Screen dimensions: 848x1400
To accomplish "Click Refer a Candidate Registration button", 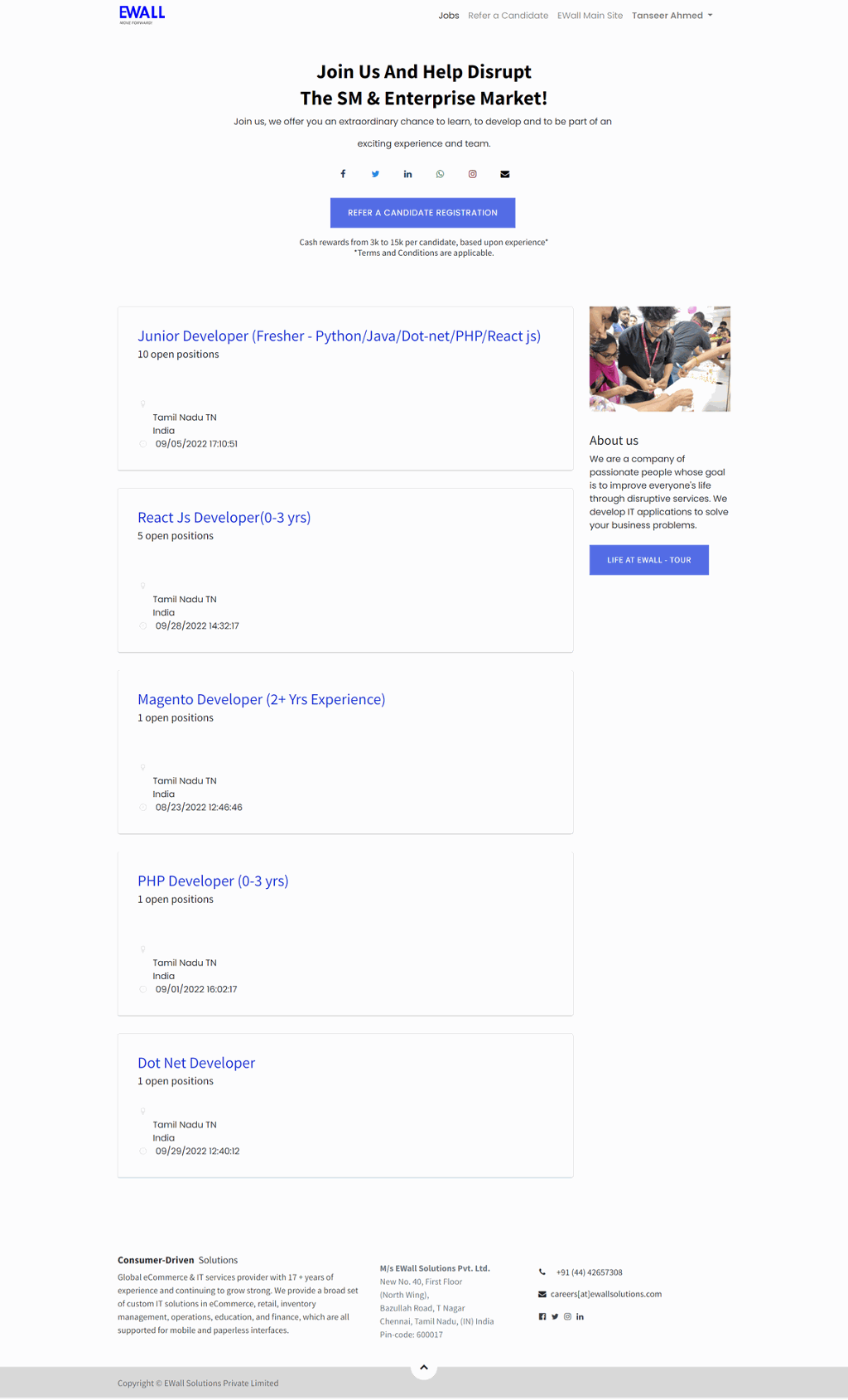I will [422, 213].
